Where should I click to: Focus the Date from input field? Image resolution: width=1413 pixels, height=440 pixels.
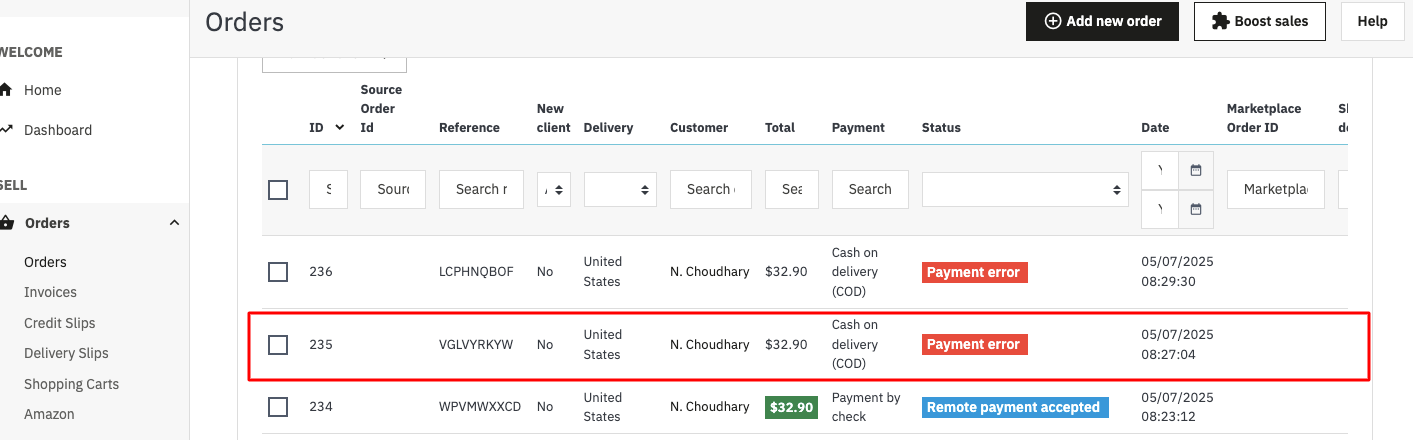[1160, 170]
